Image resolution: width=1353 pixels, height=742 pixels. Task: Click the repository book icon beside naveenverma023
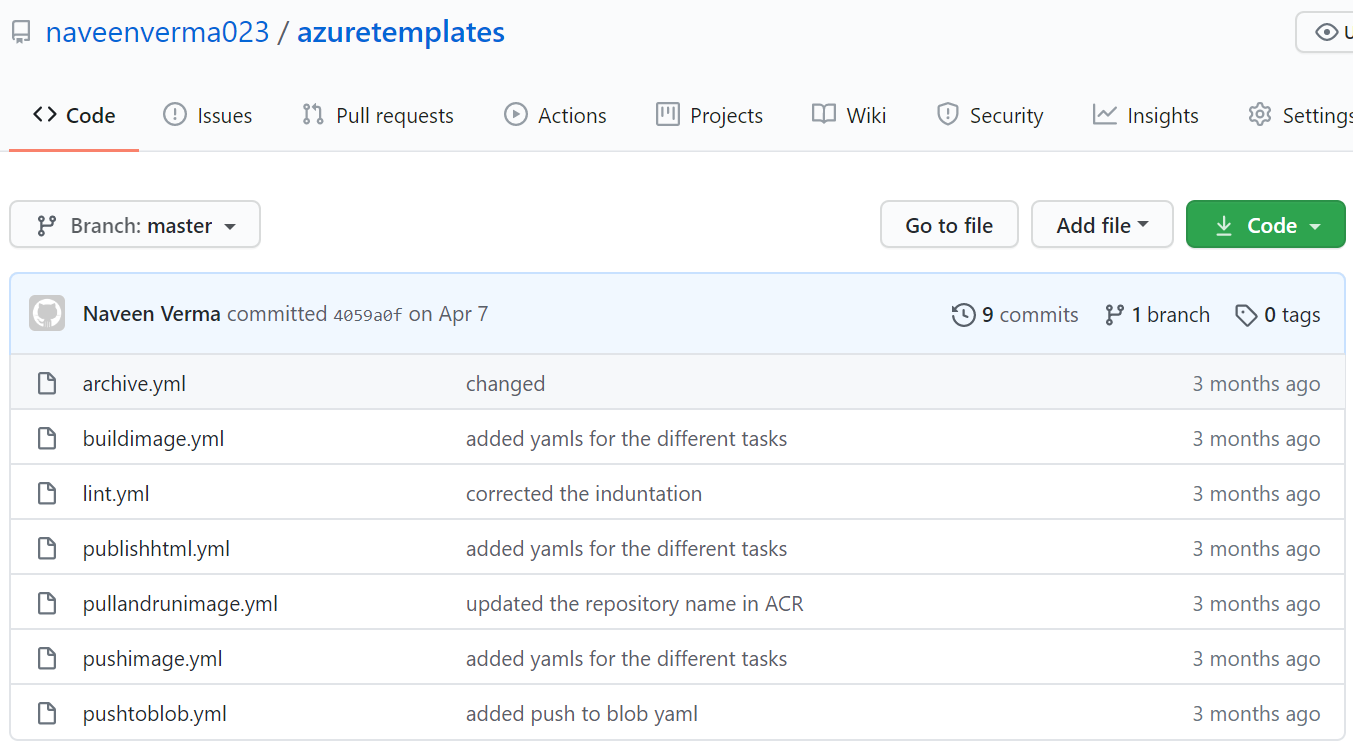click(x=21, y=33)
